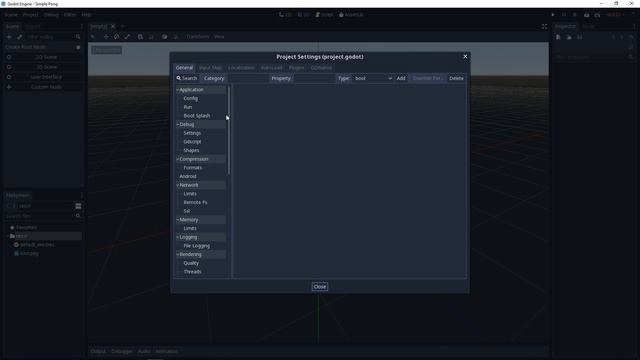Close the Project Settings dialog with X
The width and height of the screenshot is (640, 360).
[x=465, y=56]
